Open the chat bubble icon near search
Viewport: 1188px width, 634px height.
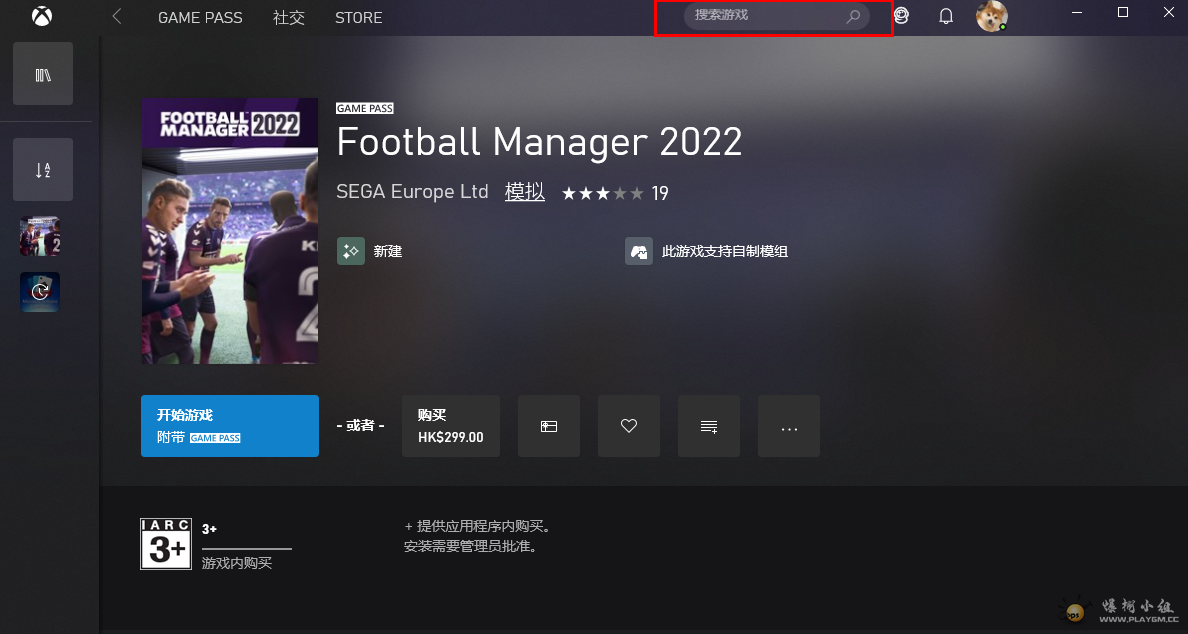901,15
